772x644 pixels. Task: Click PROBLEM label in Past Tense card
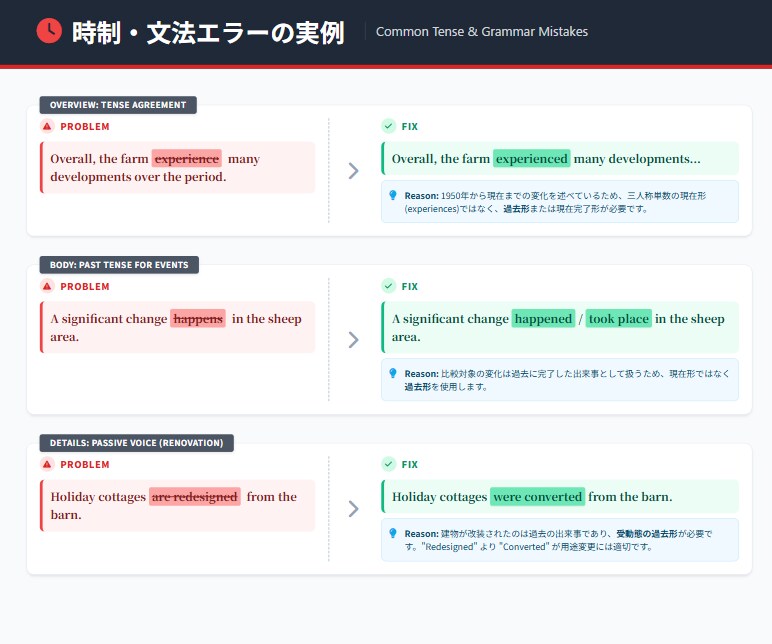click(85, 286)
